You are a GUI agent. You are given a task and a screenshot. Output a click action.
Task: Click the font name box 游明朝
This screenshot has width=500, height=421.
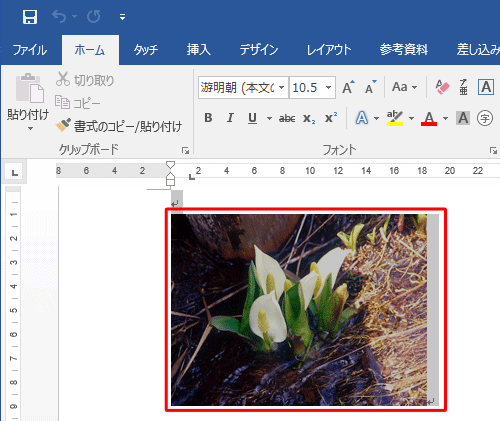(237, 88)
